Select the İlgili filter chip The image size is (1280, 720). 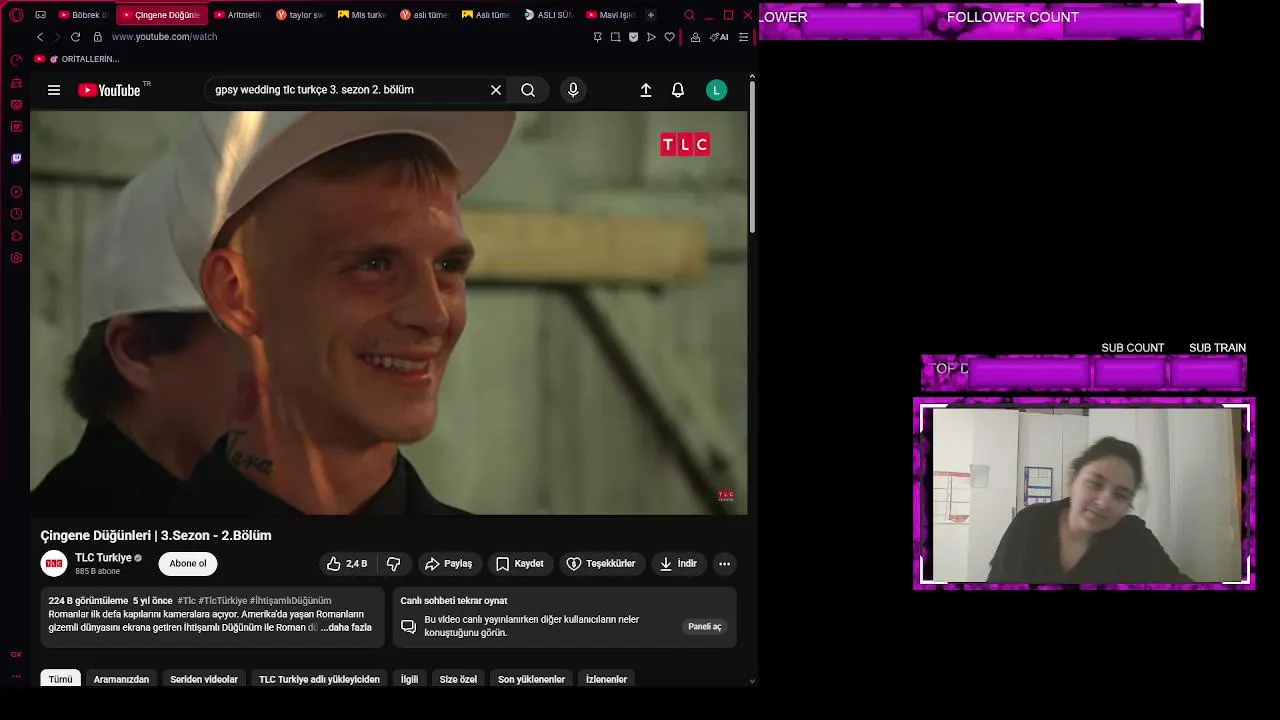[410, 679]
